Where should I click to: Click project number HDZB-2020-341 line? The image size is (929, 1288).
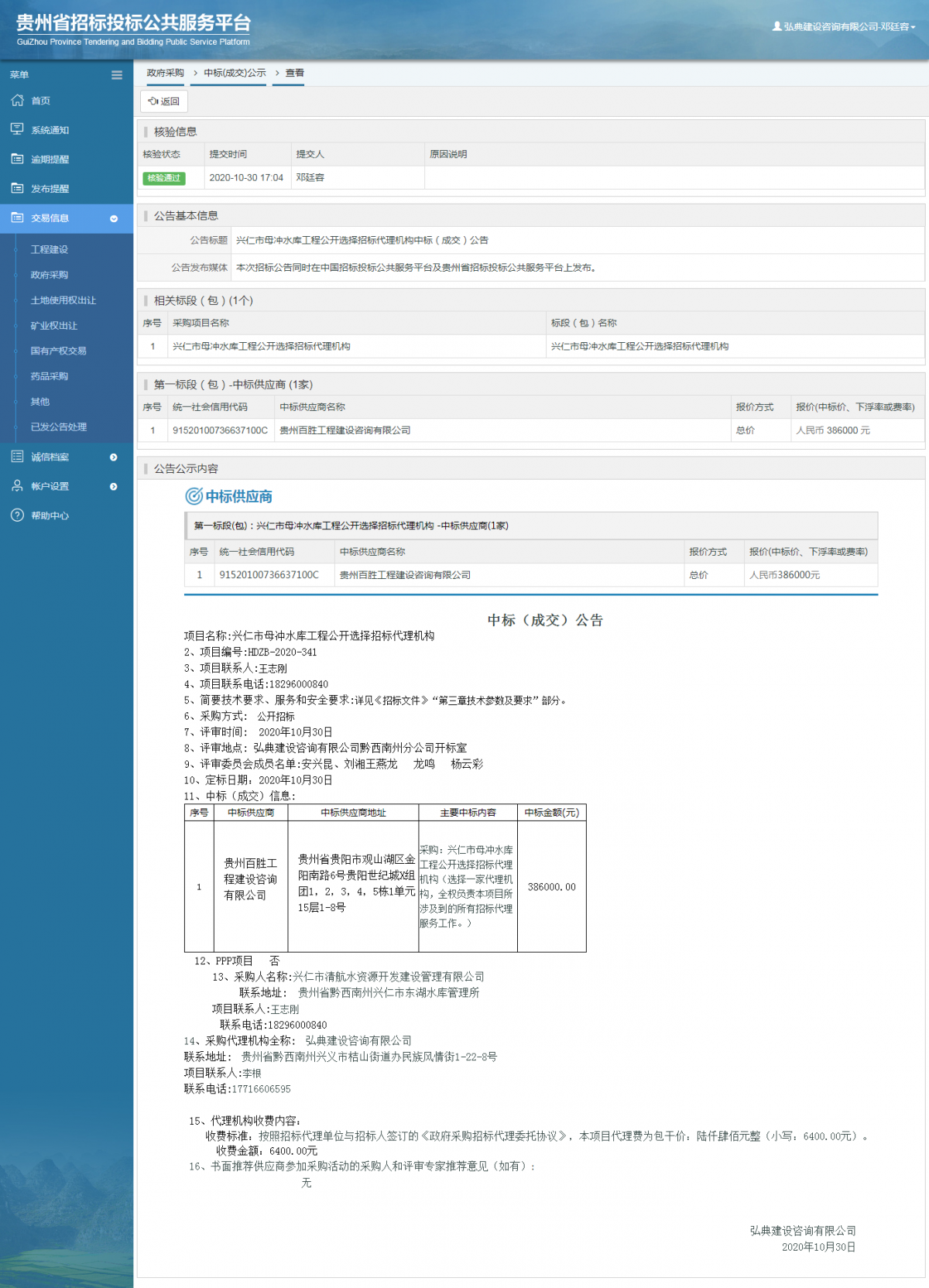point(251,652)
